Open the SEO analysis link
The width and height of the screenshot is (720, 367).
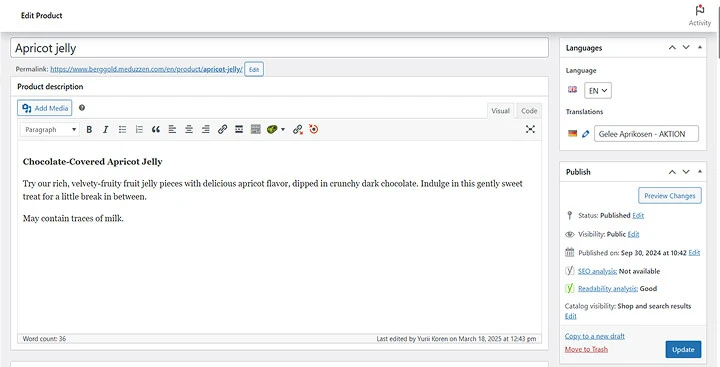click(597, 271)
